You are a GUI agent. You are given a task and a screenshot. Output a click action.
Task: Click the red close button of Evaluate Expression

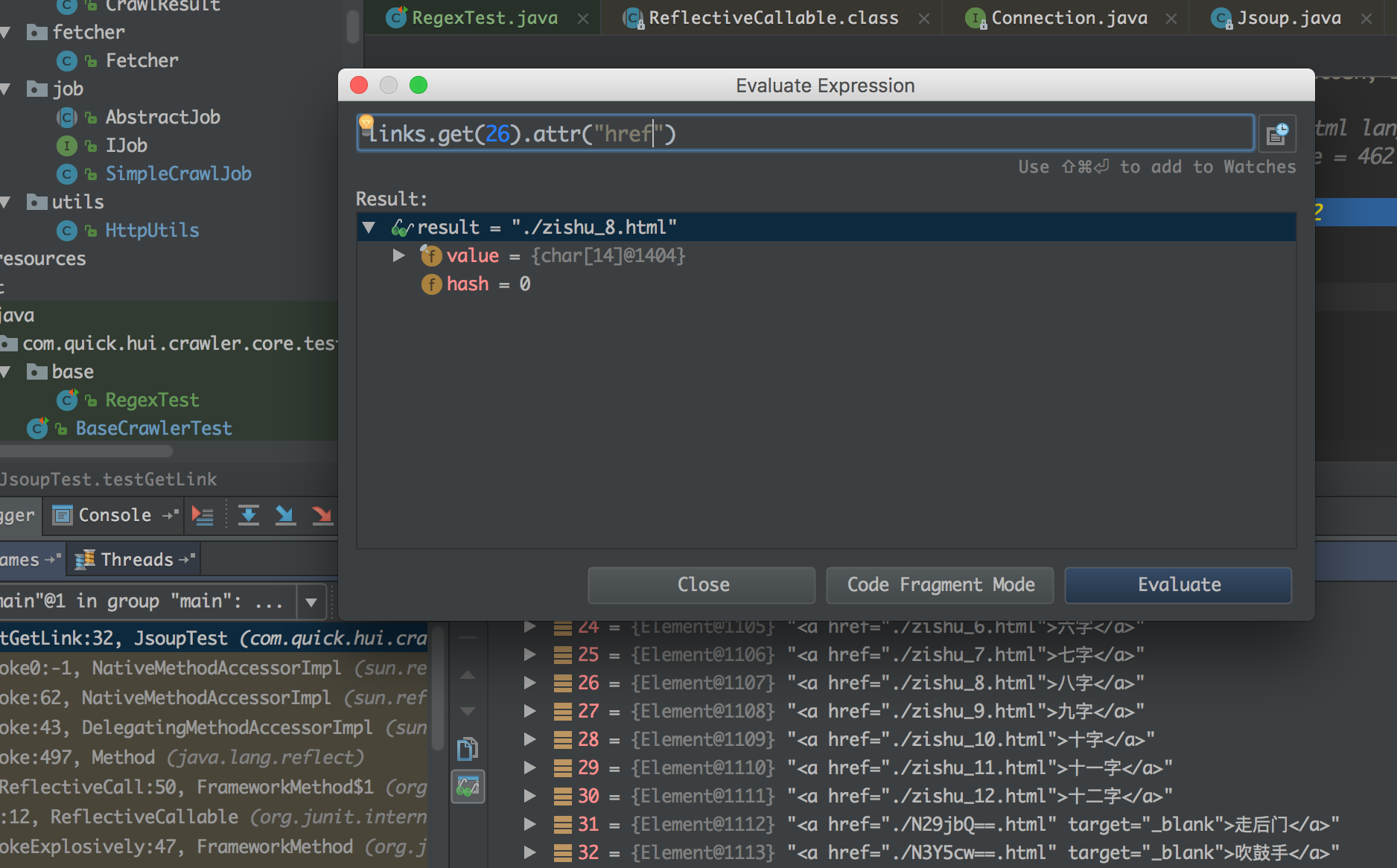359,86
